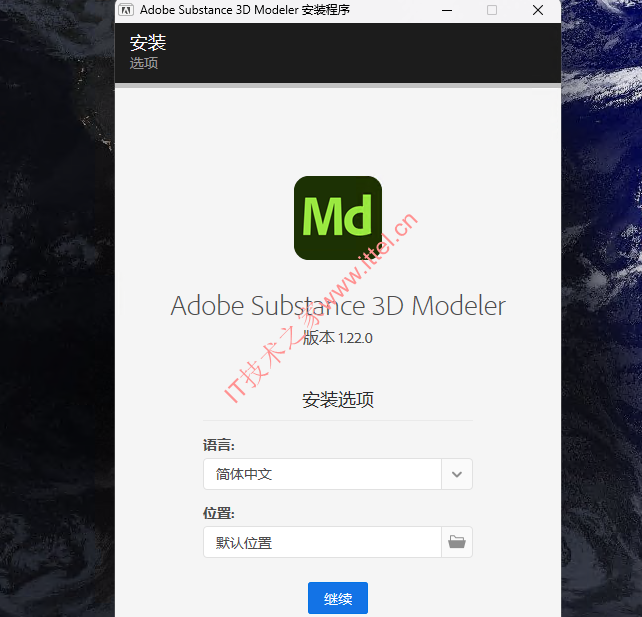
Task: Click the Adobe installer icon in title bar
Action: [x=126, y=10]
